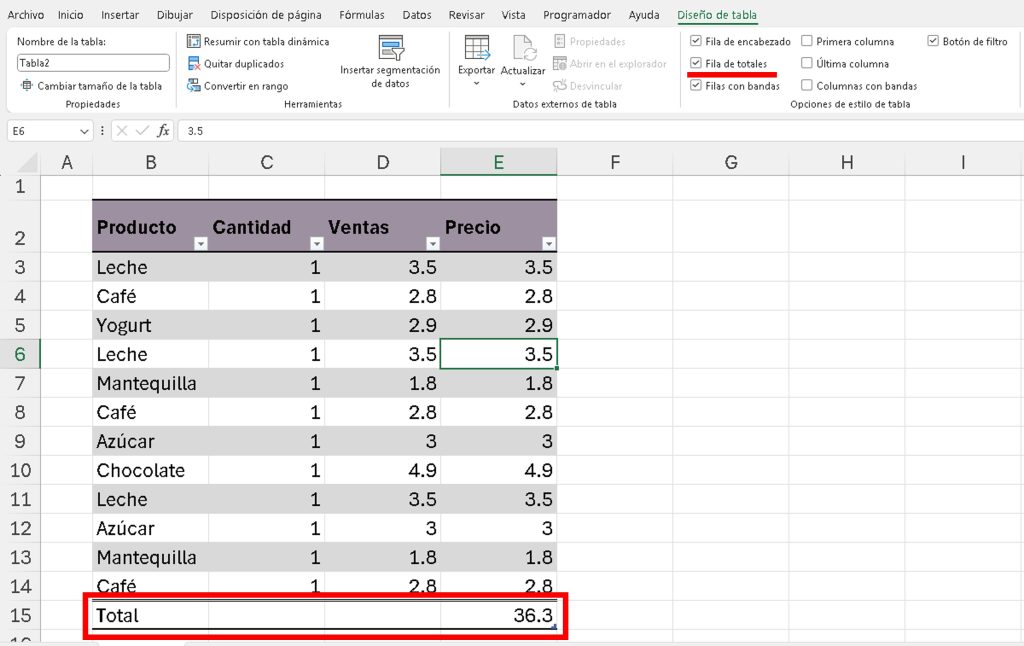
Task: Click the Quitar duplicados icon
Action: coord(194,64)
